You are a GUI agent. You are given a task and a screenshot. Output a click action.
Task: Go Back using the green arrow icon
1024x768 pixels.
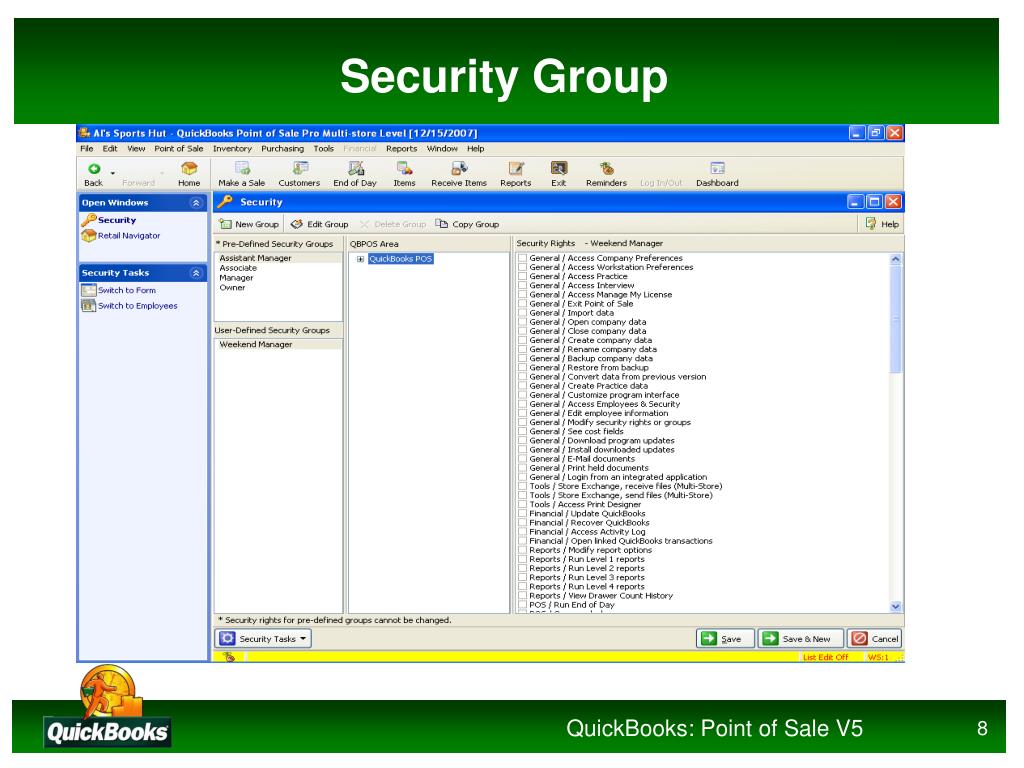pos(94,168)
